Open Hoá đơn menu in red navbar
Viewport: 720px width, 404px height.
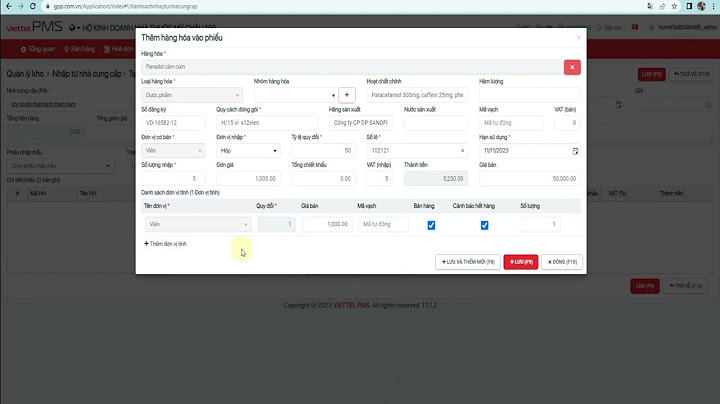pos(118,49)
